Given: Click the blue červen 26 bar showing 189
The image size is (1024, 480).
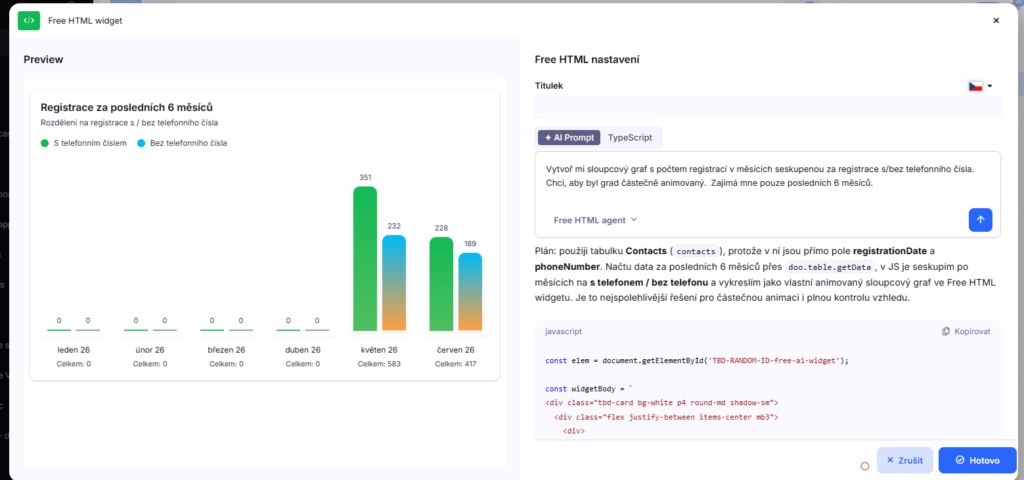Looking at the screenshot, I should click(470, 292).
